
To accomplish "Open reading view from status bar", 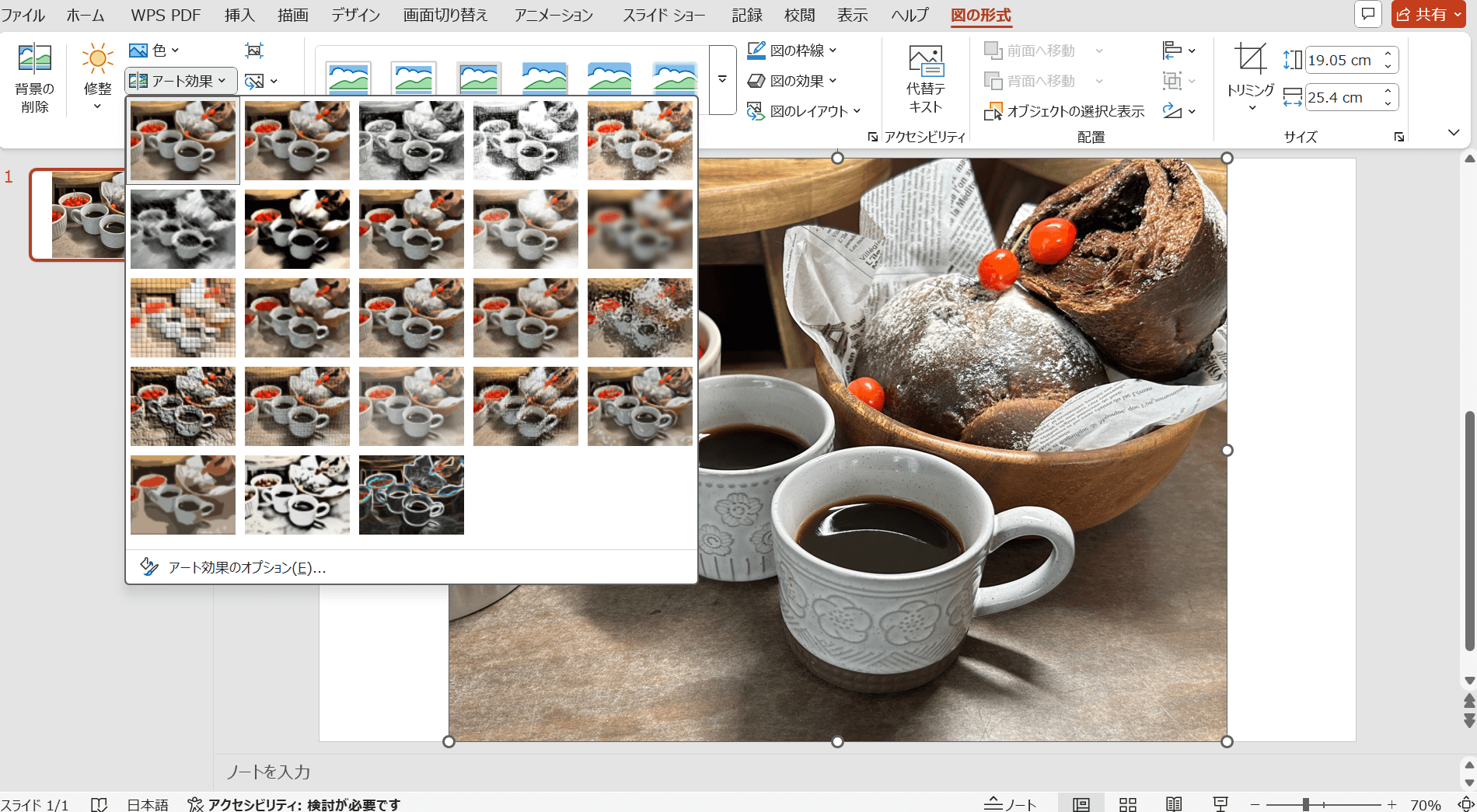I will point(1174,804).
